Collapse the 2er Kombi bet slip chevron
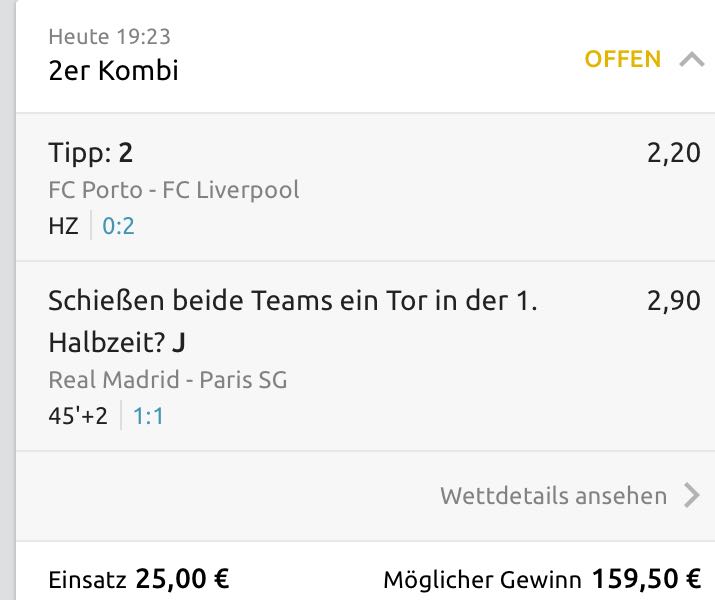The height and width of the screenshot is (600, 715). pos(691,59)
